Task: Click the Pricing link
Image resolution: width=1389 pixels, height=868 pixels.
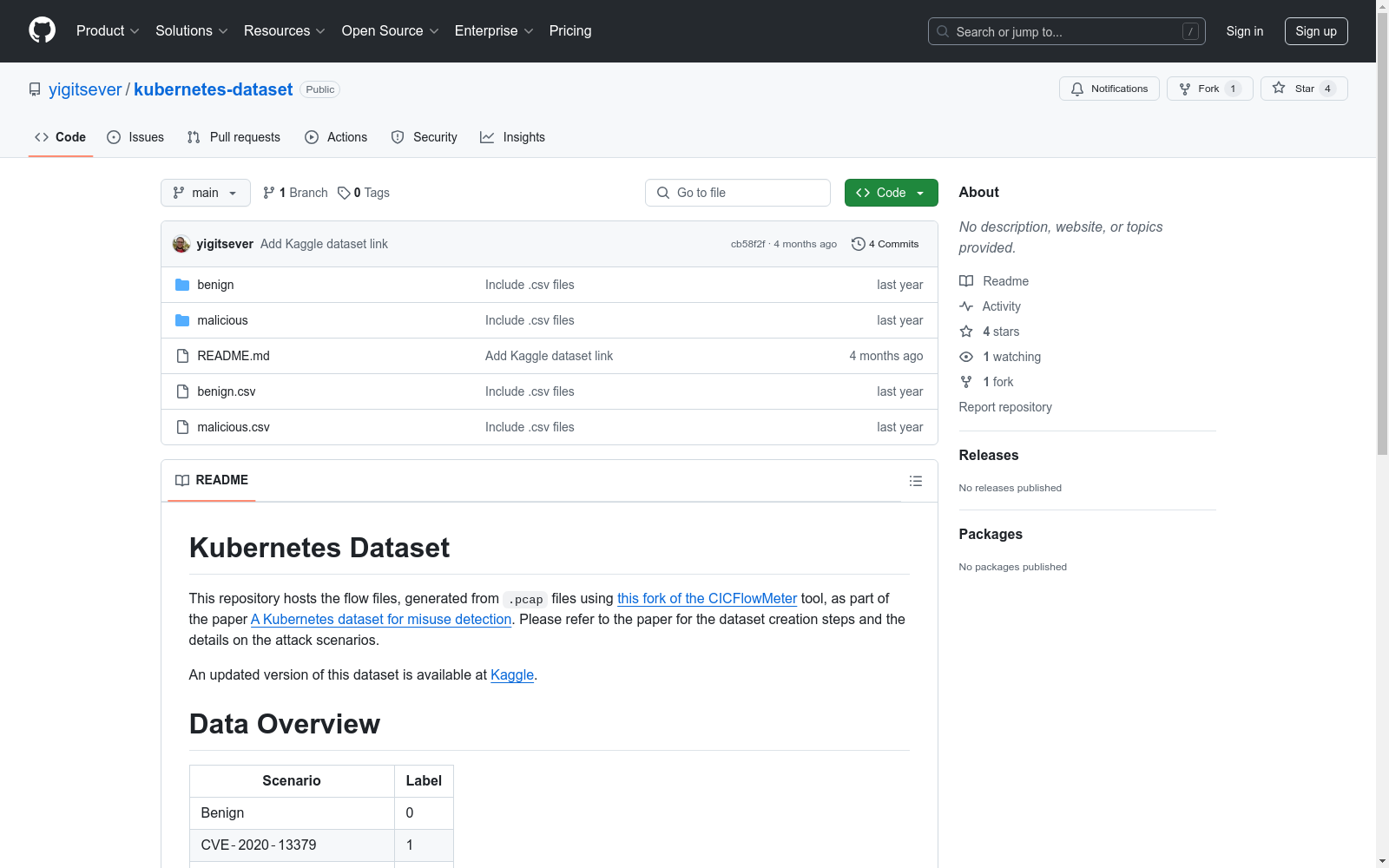Action: [x=570, y=30]
